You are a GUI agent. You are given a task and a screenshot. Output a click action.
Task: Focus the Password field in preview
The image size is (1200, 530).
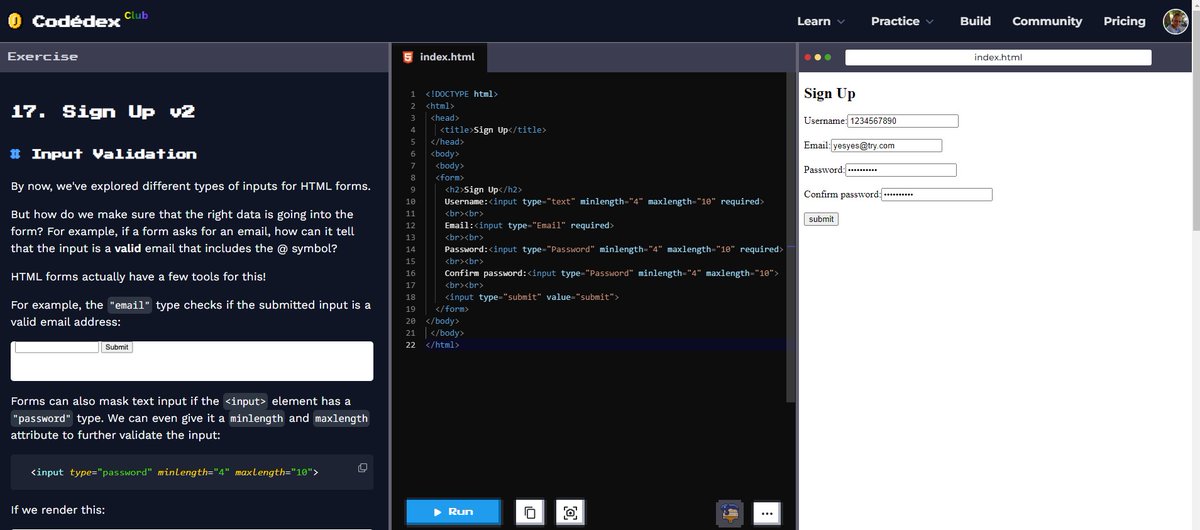pos(900,170)
